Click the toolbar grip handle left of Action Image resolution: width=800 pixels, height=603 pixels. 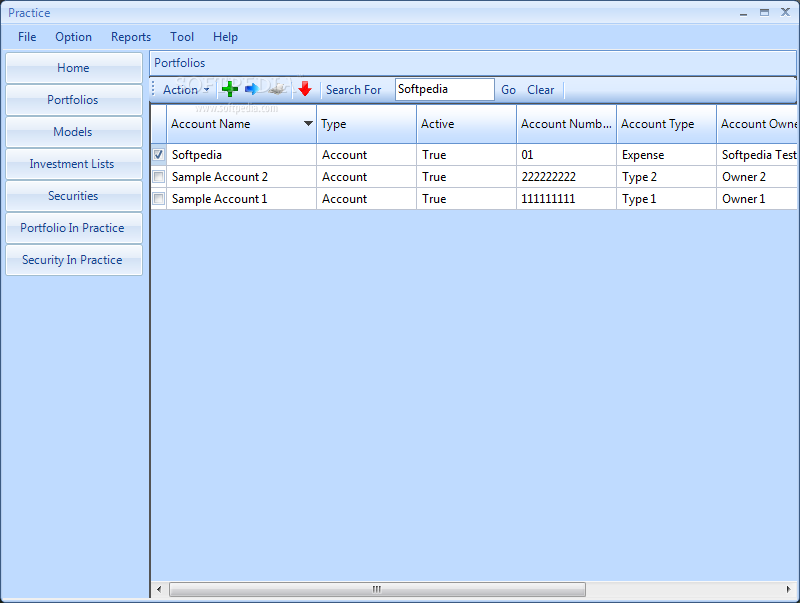[x=153, y=89]
